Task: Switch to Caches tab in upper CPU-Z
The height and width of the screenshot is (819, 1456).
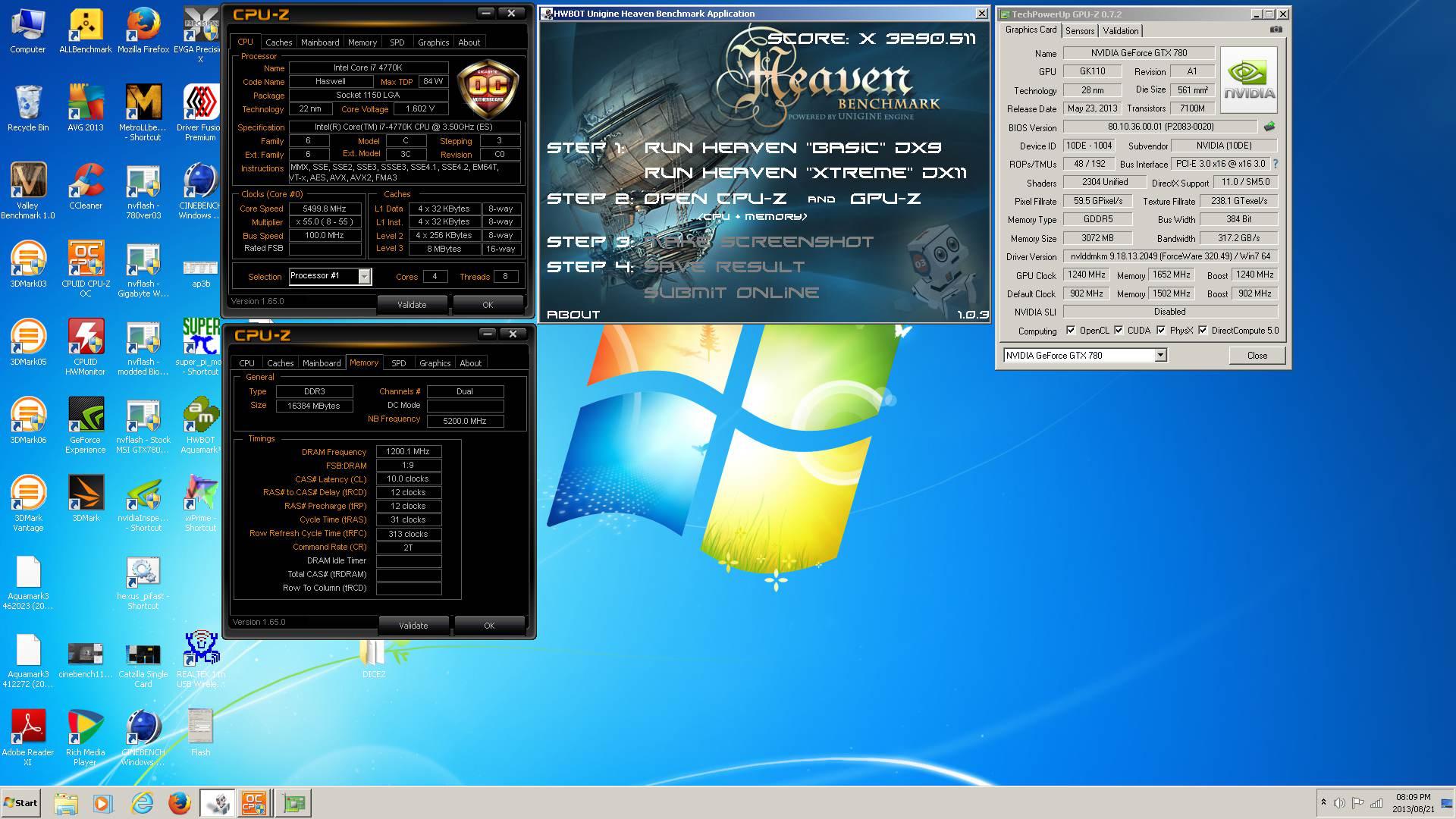Action: (278, 42)
